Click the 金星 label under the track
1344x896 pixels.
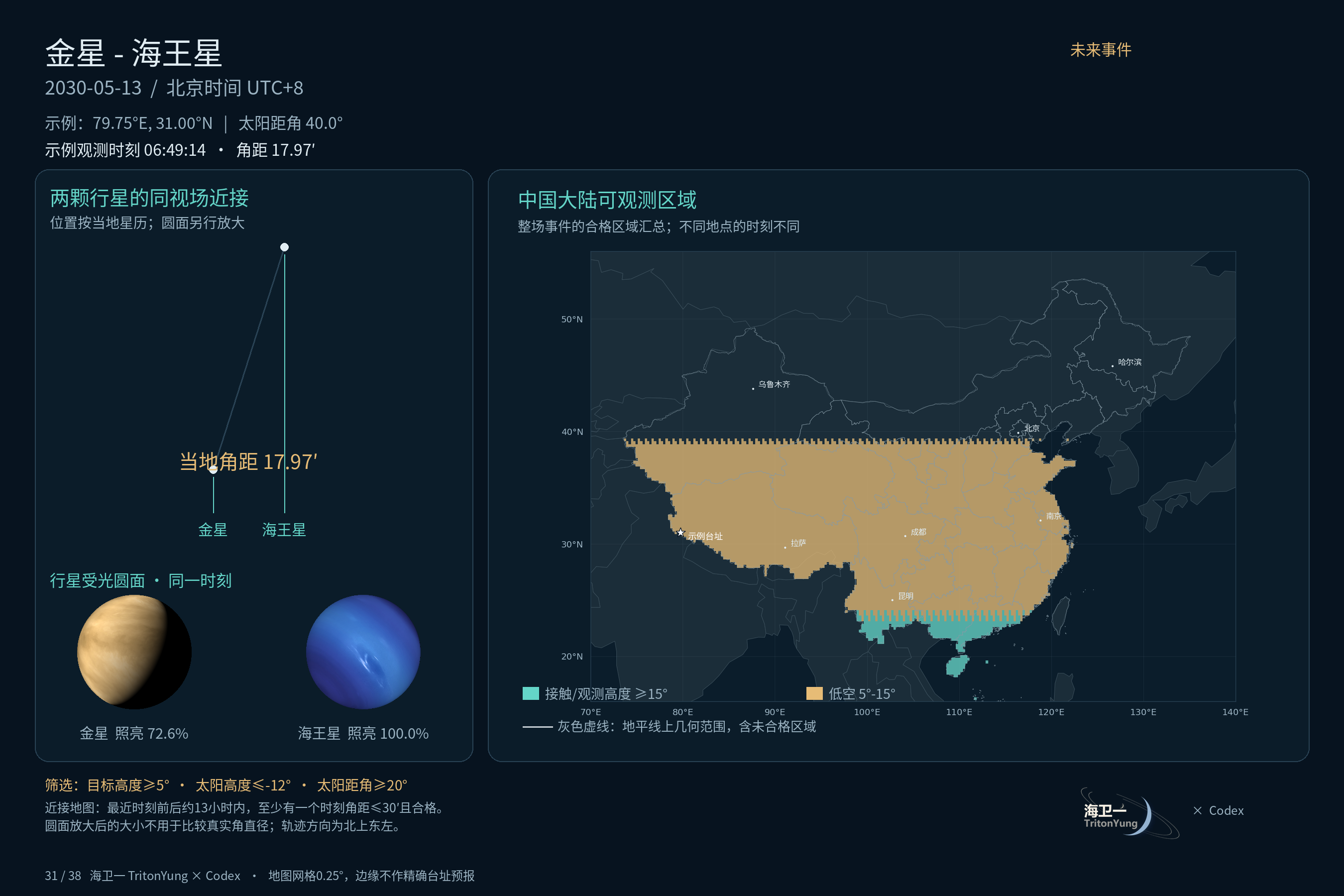(213, 530)
